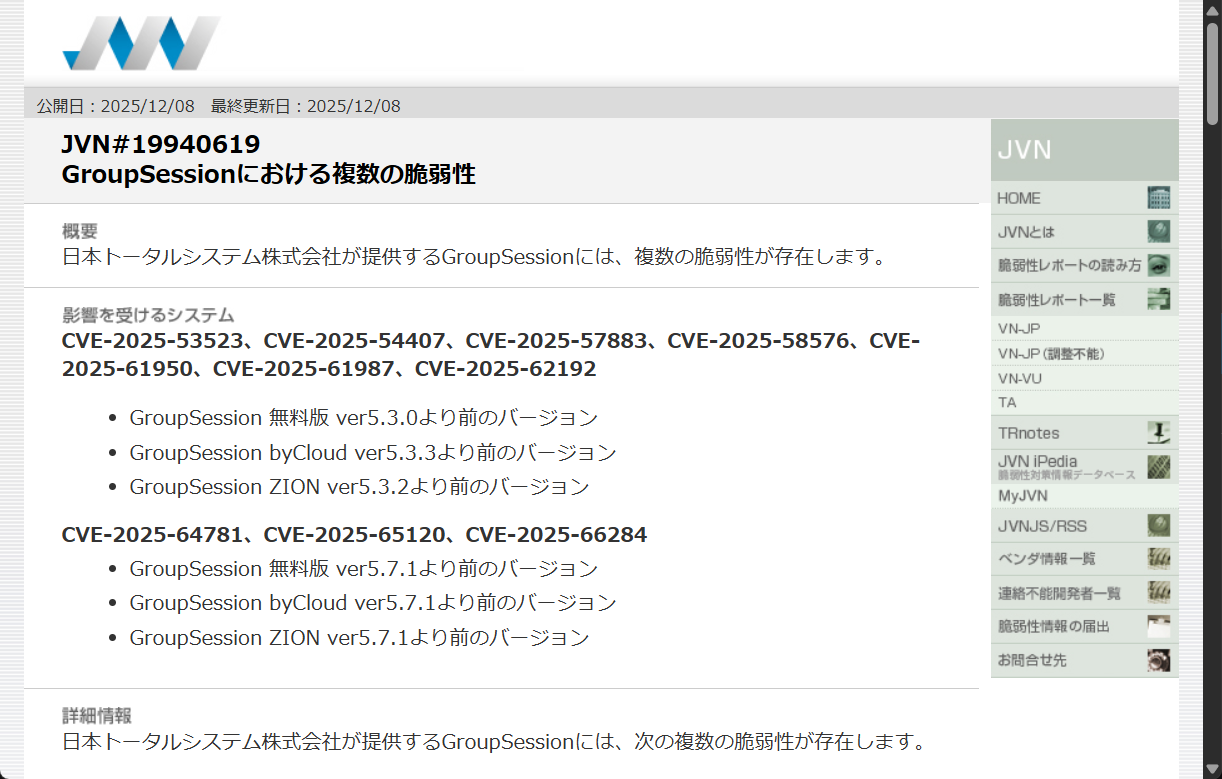Click the CVE-2025-64781 text
Viewport: 1222px width, 779px height.
click(x=153, y=535)
